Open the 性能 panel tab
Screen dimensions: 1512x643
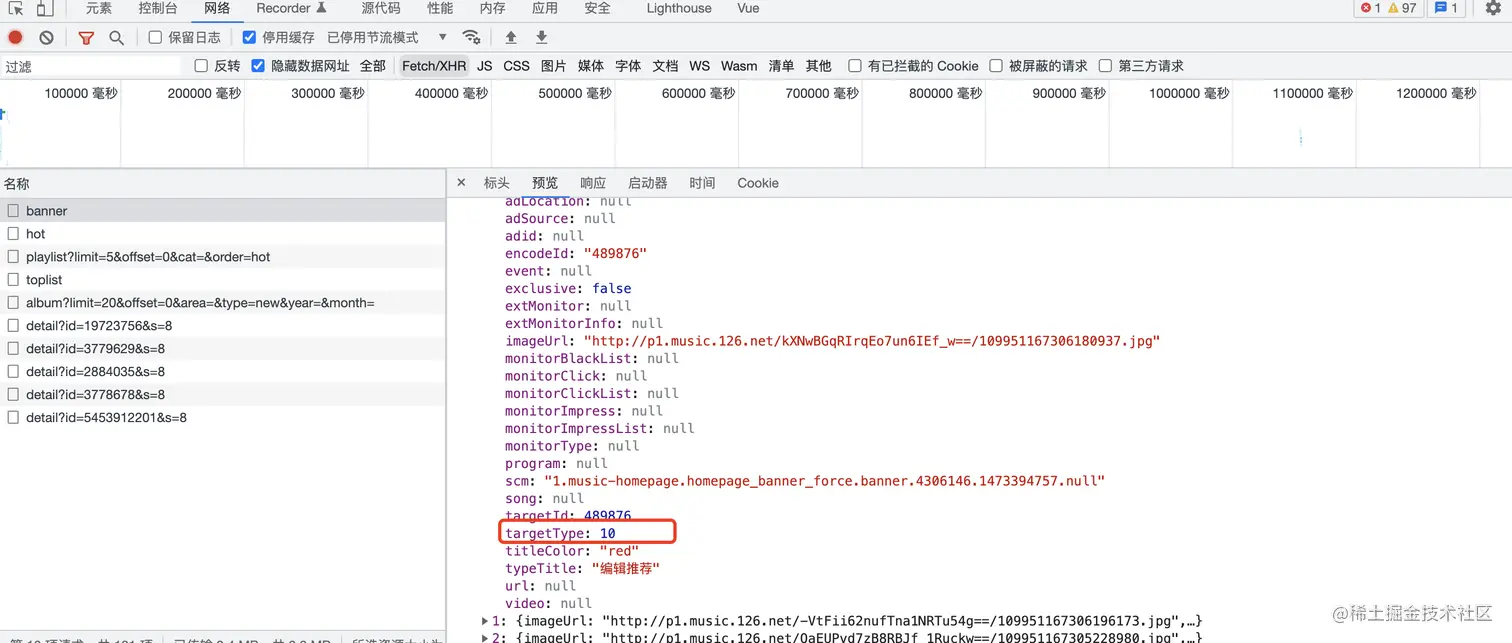(x=440, y=8)
